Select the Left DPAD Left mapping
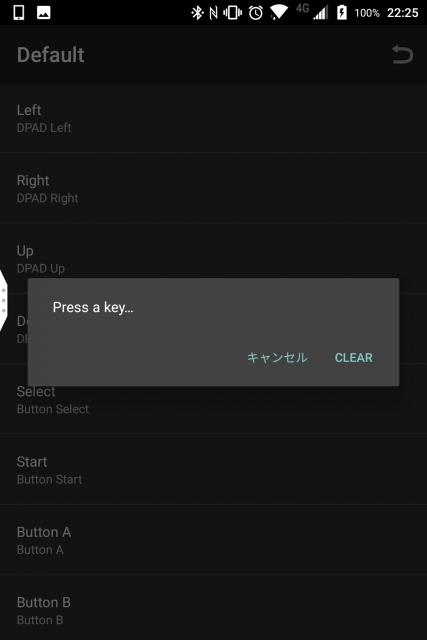 (214, 118)
